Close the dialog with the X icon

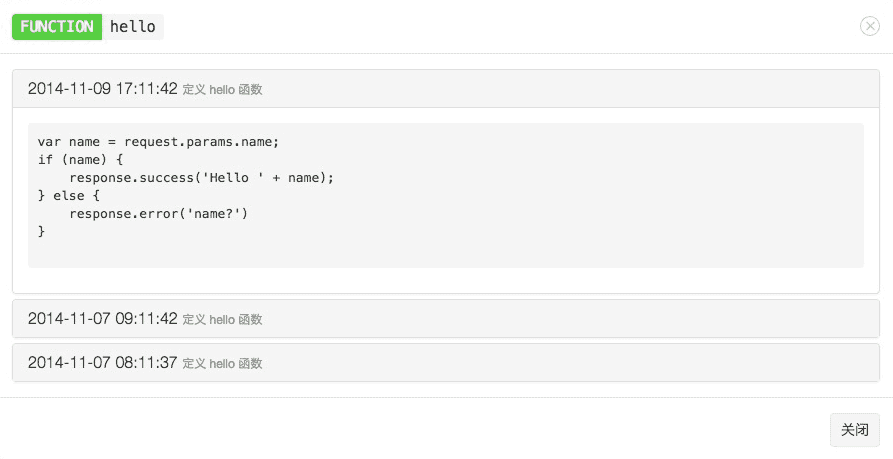[x=869, y=27]
